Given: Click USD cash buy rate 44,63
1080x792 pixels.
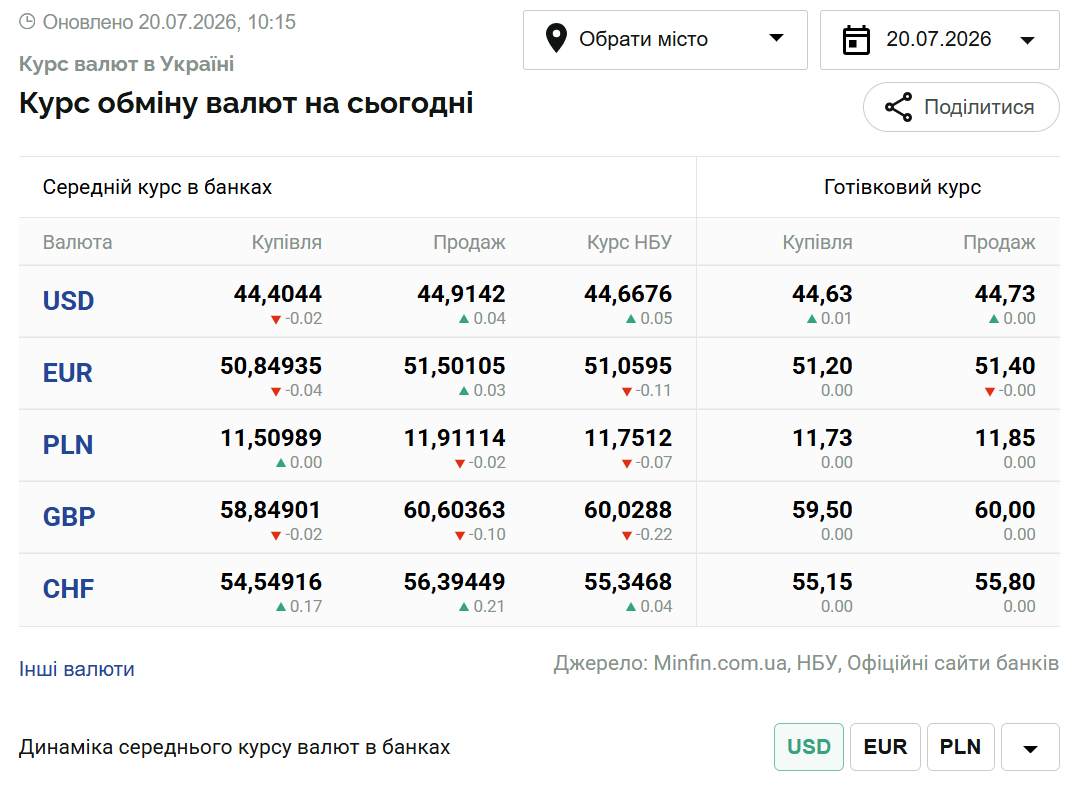Looking at the screenshot, I should click(x=822, y=294).
